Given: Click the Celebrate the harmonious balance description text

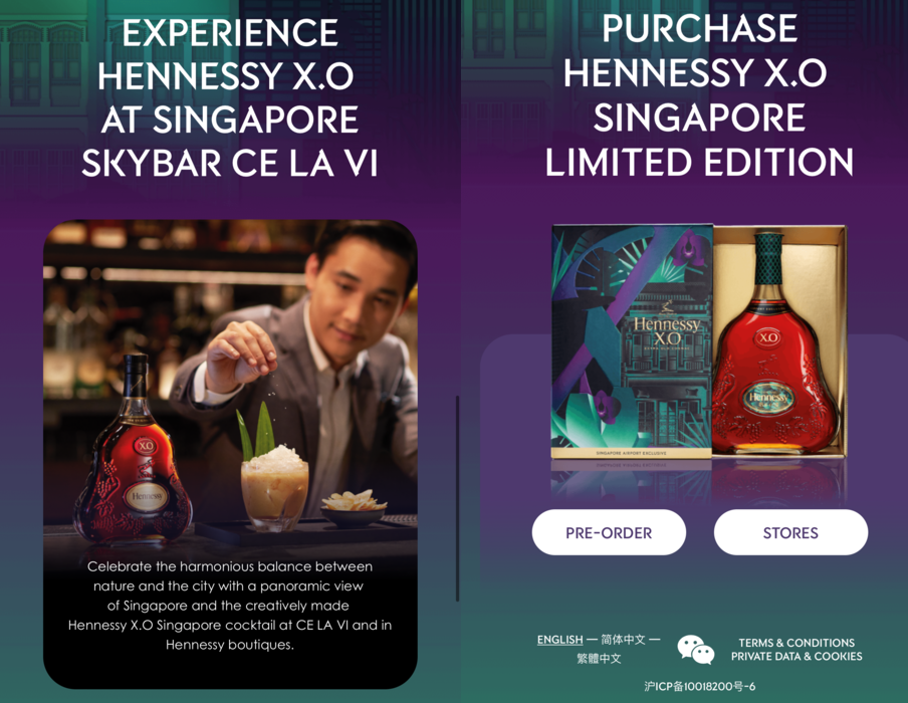Looking at the screenshot, I should [x=230, y=605].
